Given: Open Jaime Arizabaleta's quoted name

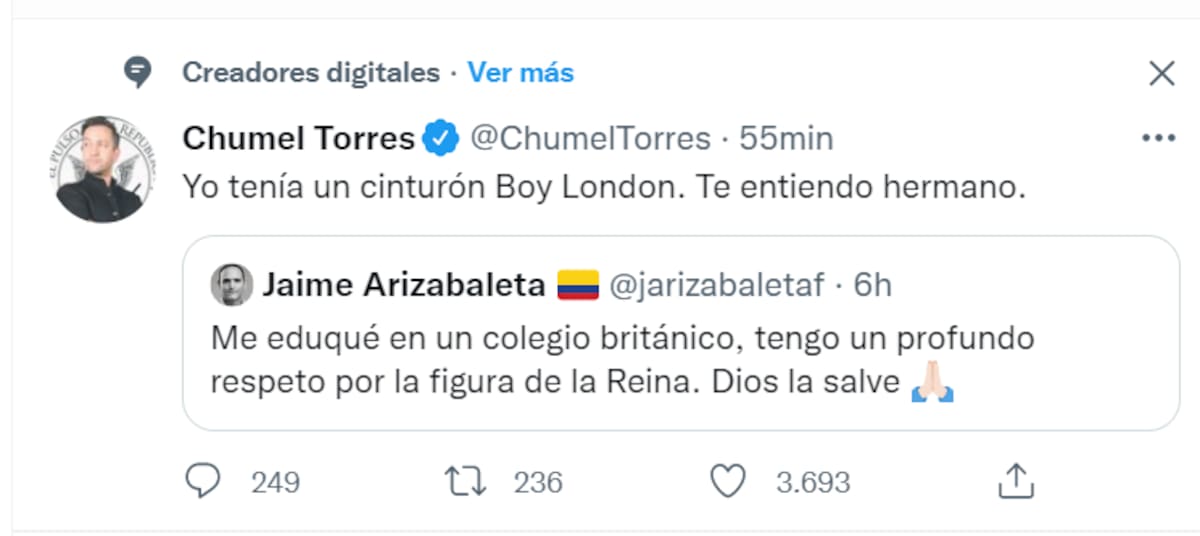Looking at the screenshot, I should pos(404,286).
